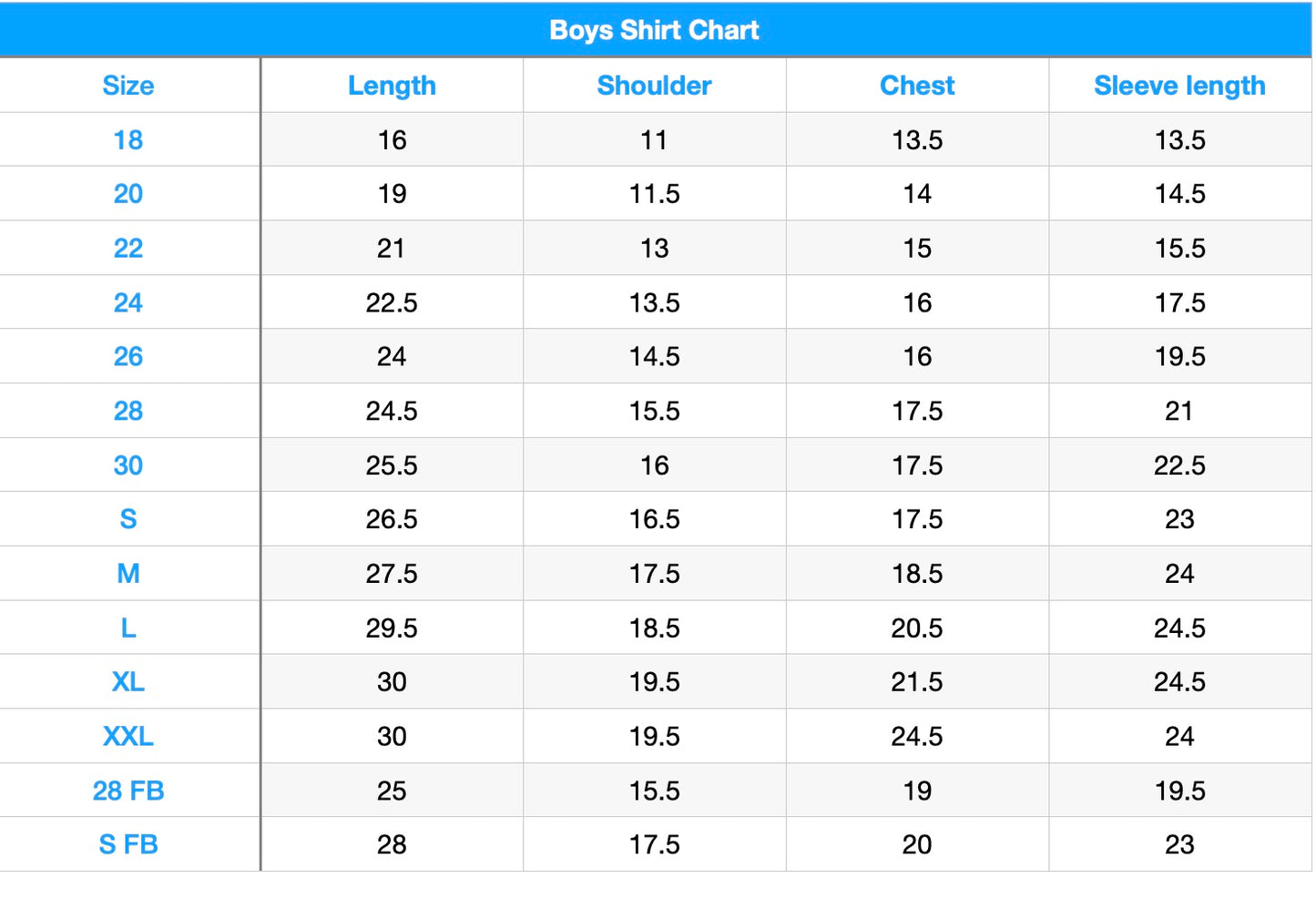The image size is (1316, 919).
Task: Click Sleeve length value for size 26
Action: tap(1179, 357)
